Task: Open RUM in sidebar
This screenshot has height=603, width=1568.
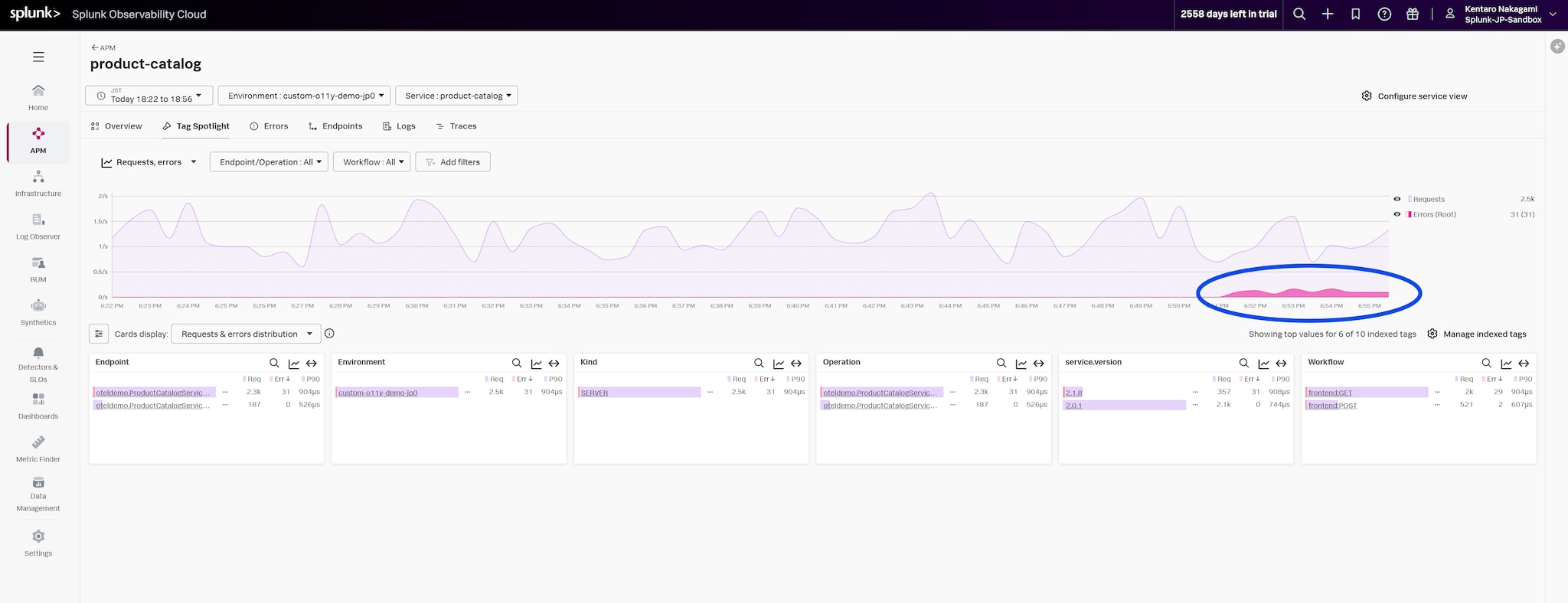Action: pos(38,270)
